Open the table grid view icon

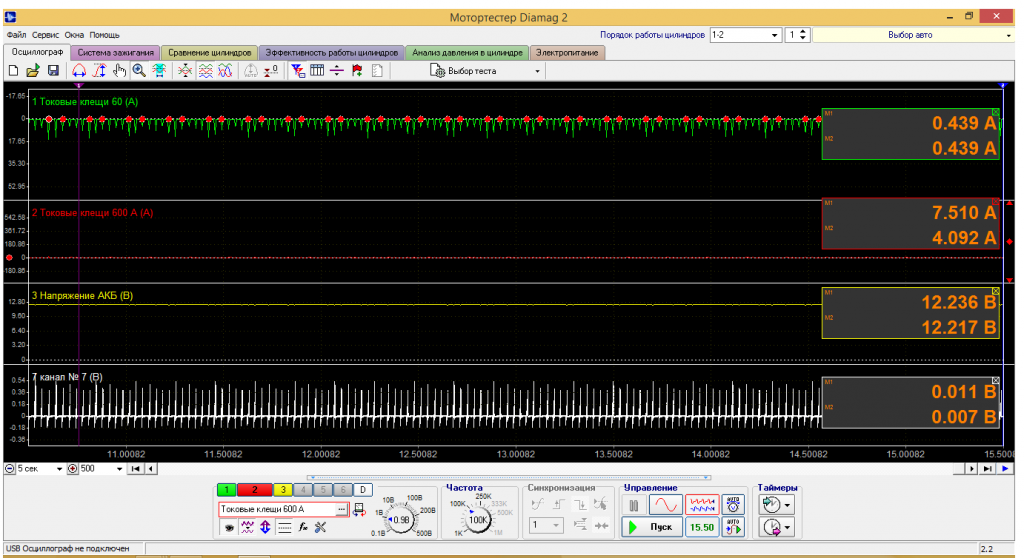click(317, 71)
